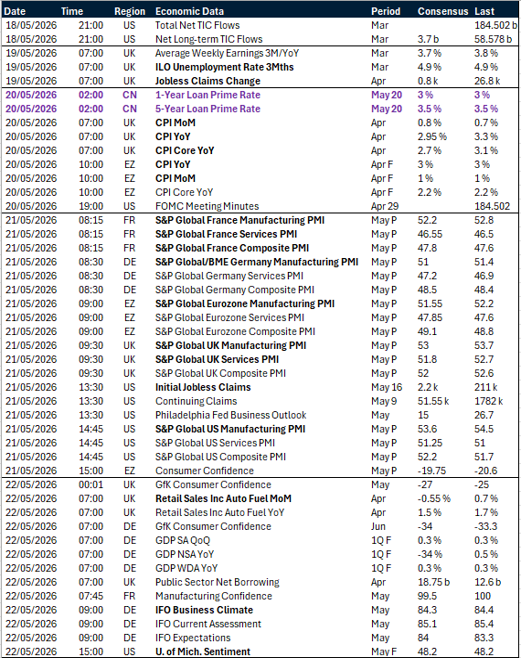Screen dimensions: 521x658
Task: Click Continuing Claims cell
Action: pos(196,401)
